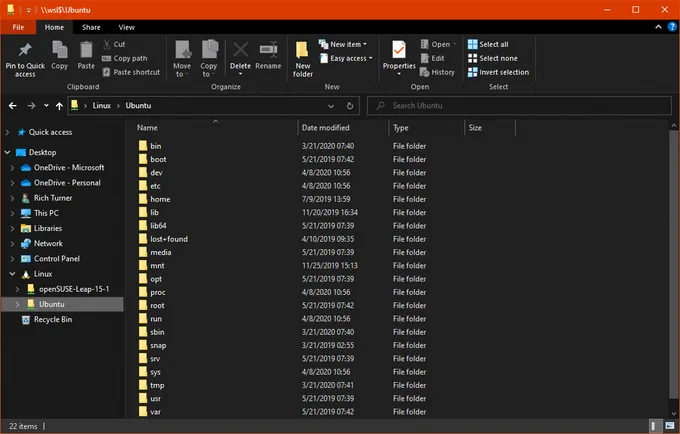Click Select all
This screenshot has width=680, height=434.
tap(488, 44)
